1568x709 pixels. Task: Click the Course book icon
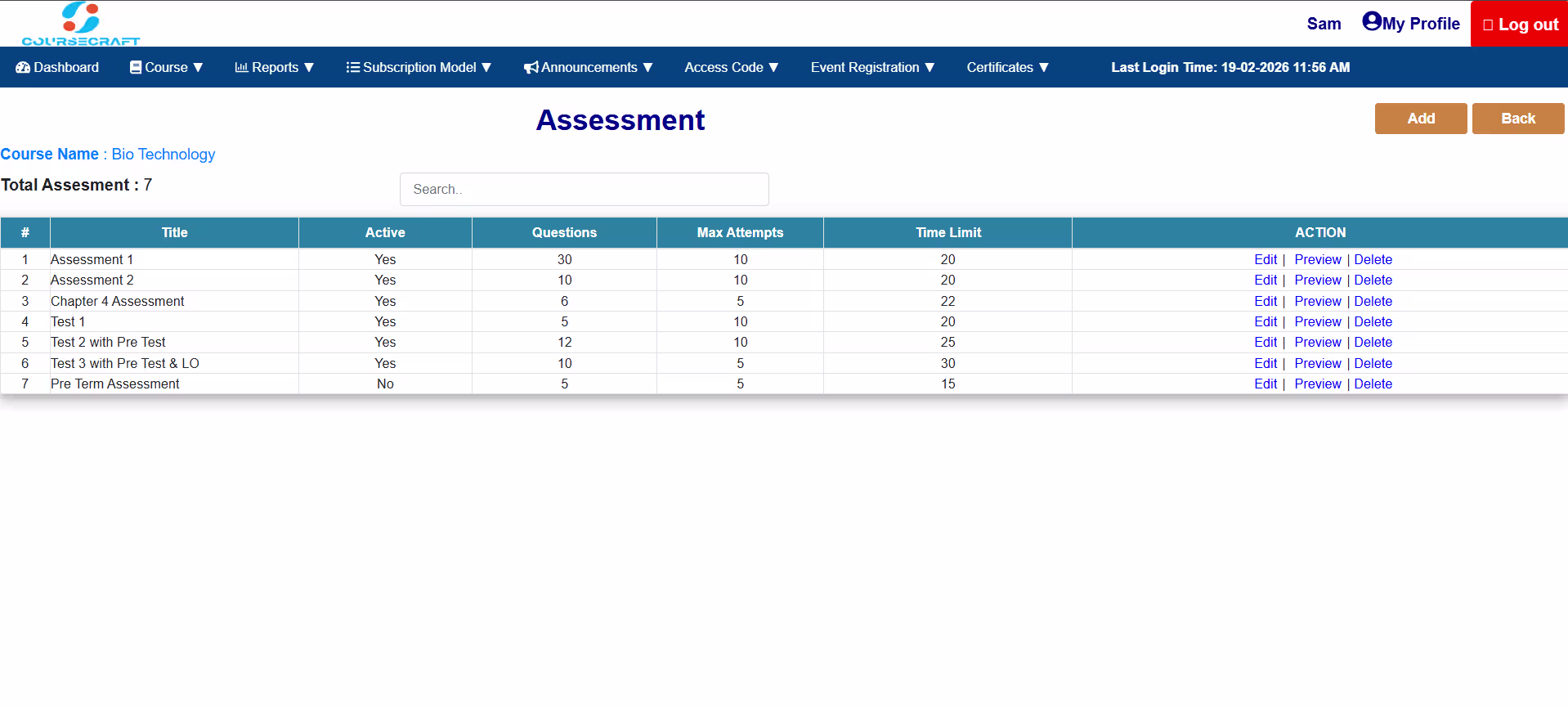(x=136, y=67)
